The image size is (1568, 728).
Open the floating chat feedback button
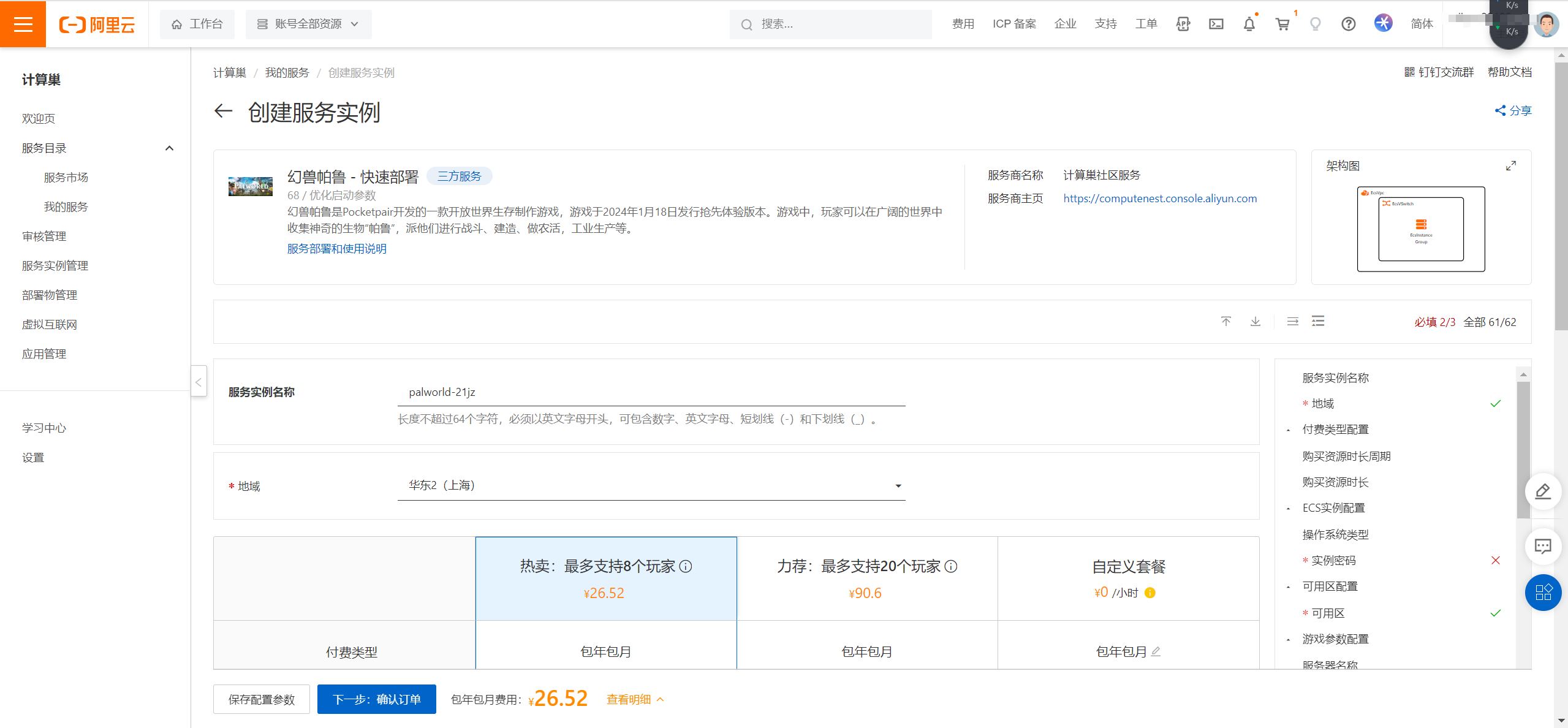[x=1543, y=546]
